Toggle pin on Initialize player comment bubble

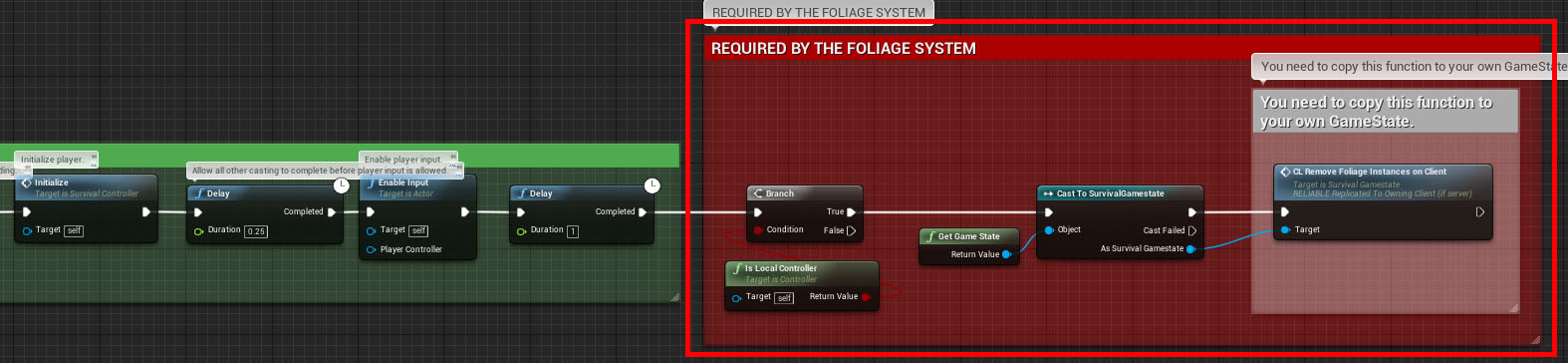coord(93,156)
